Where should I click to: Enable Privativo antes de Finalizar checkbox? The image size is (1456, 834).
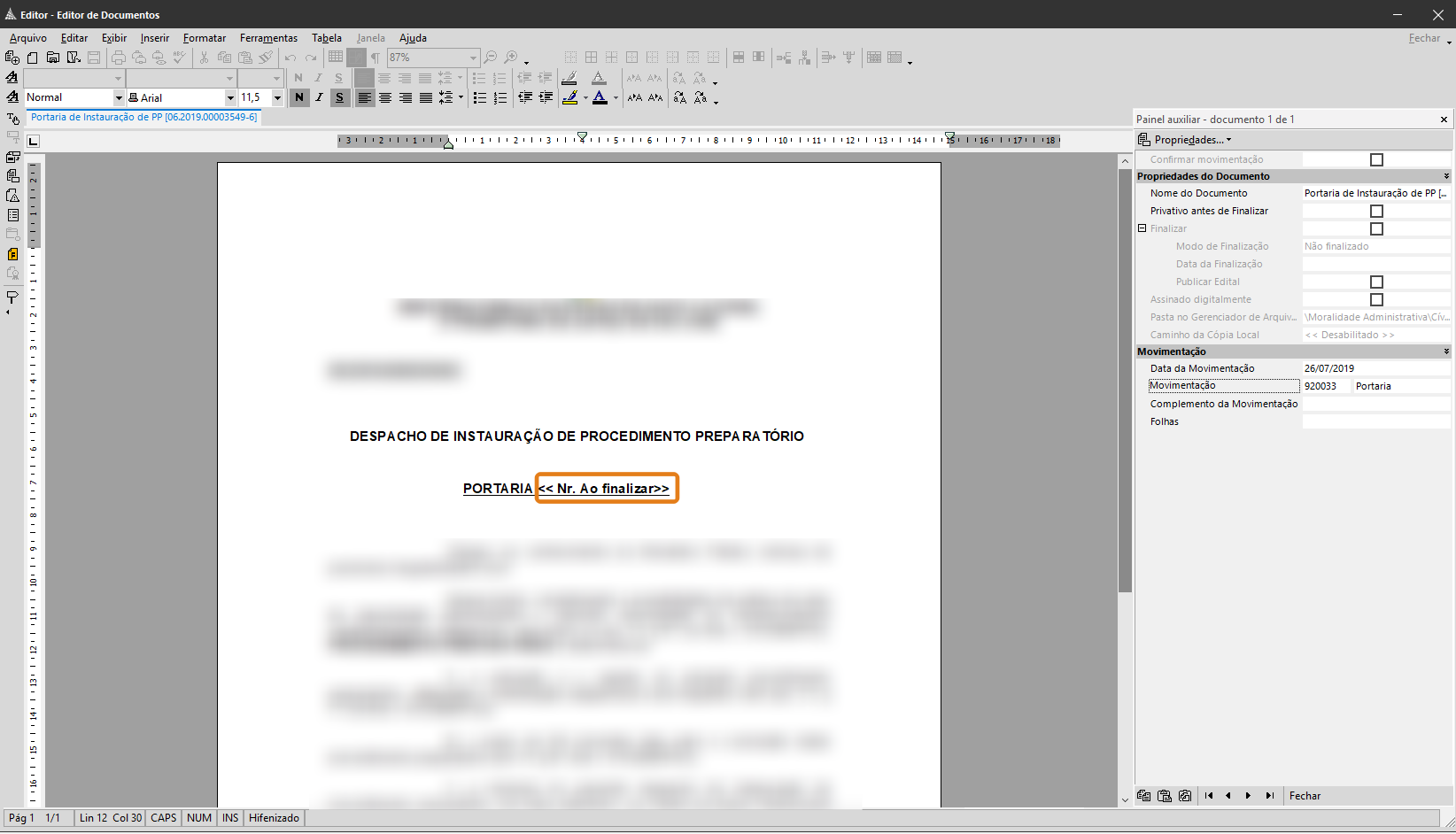click(x=1376, y=212)
